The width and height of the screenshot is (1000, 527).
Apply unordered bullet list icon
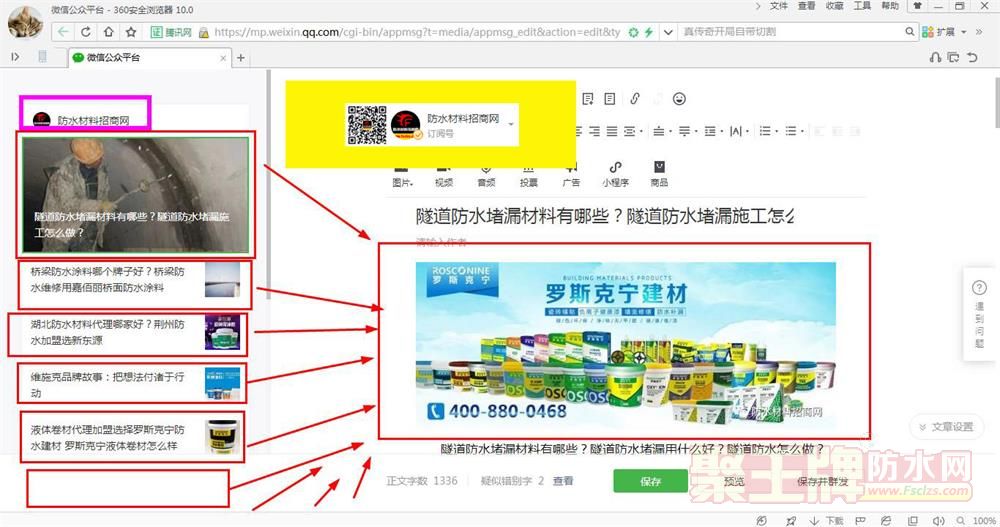pos(790,131)
